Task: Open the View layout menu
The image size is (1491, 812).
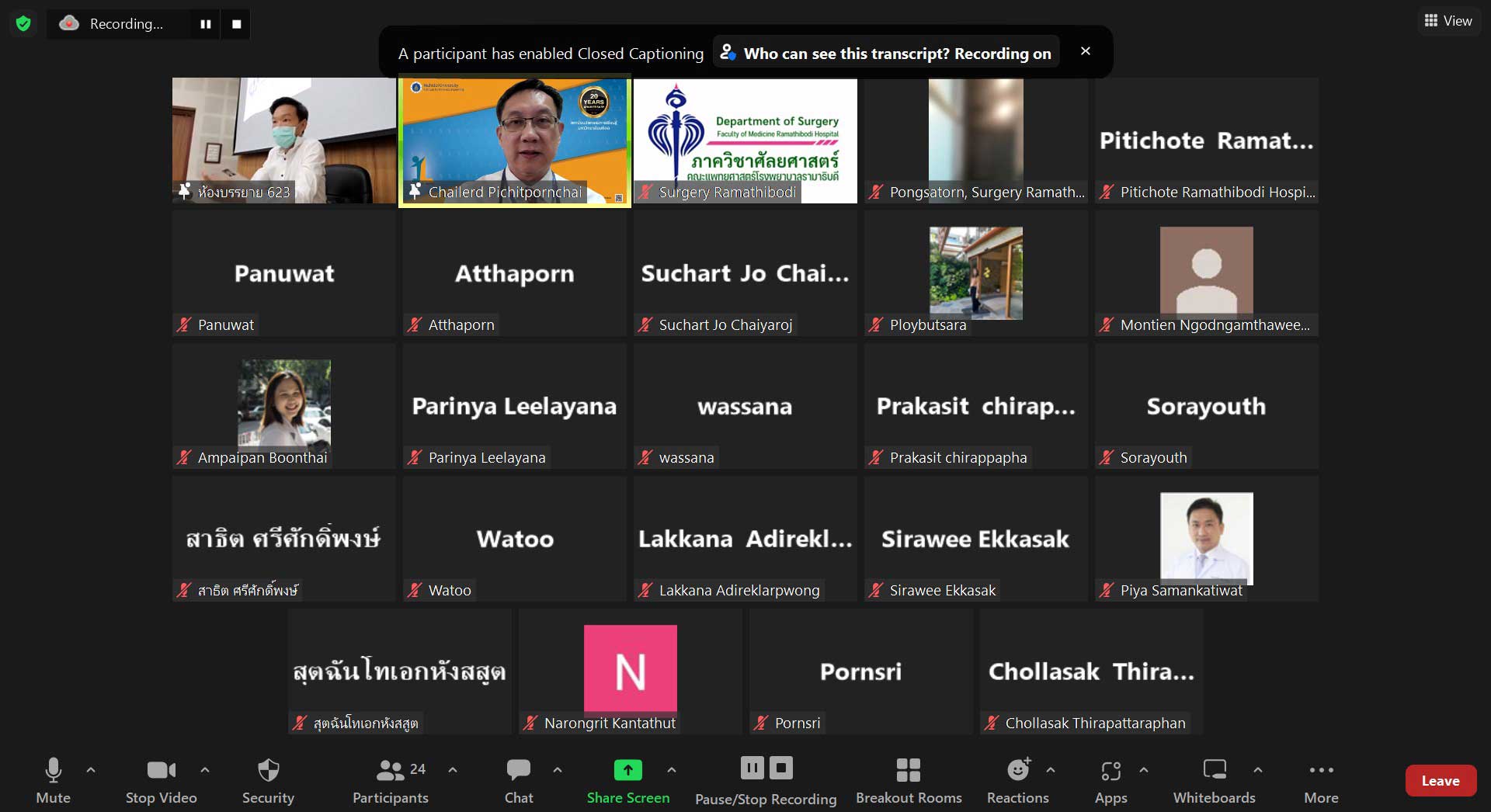Action: point(1448,21)
